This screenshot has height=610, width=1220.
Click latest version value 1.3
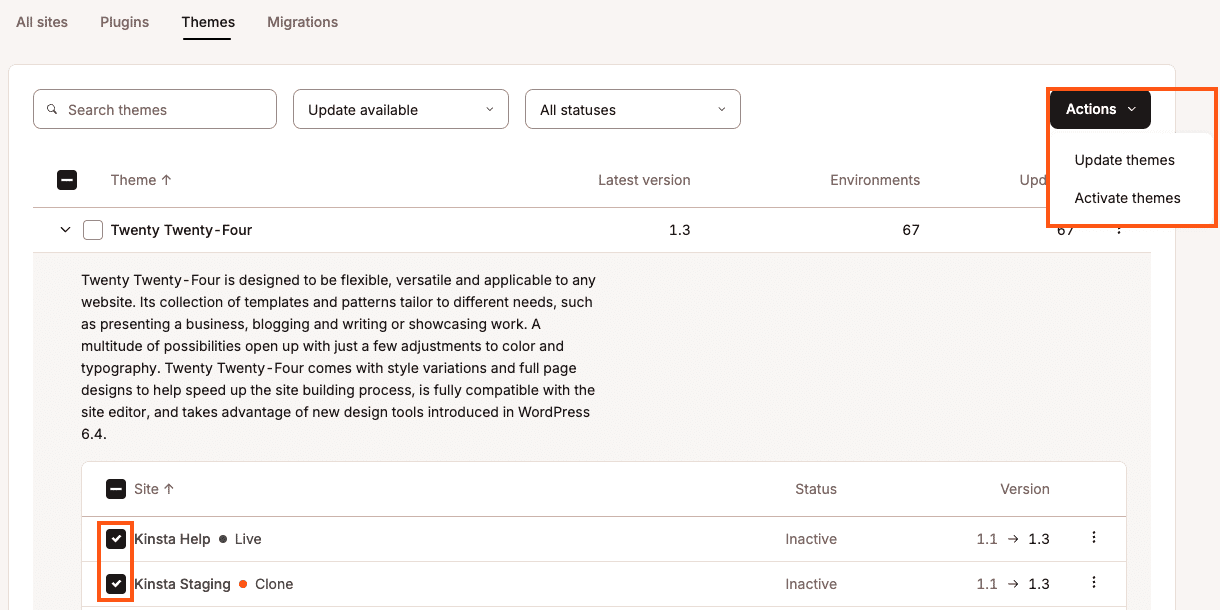[x=680, y=230]
